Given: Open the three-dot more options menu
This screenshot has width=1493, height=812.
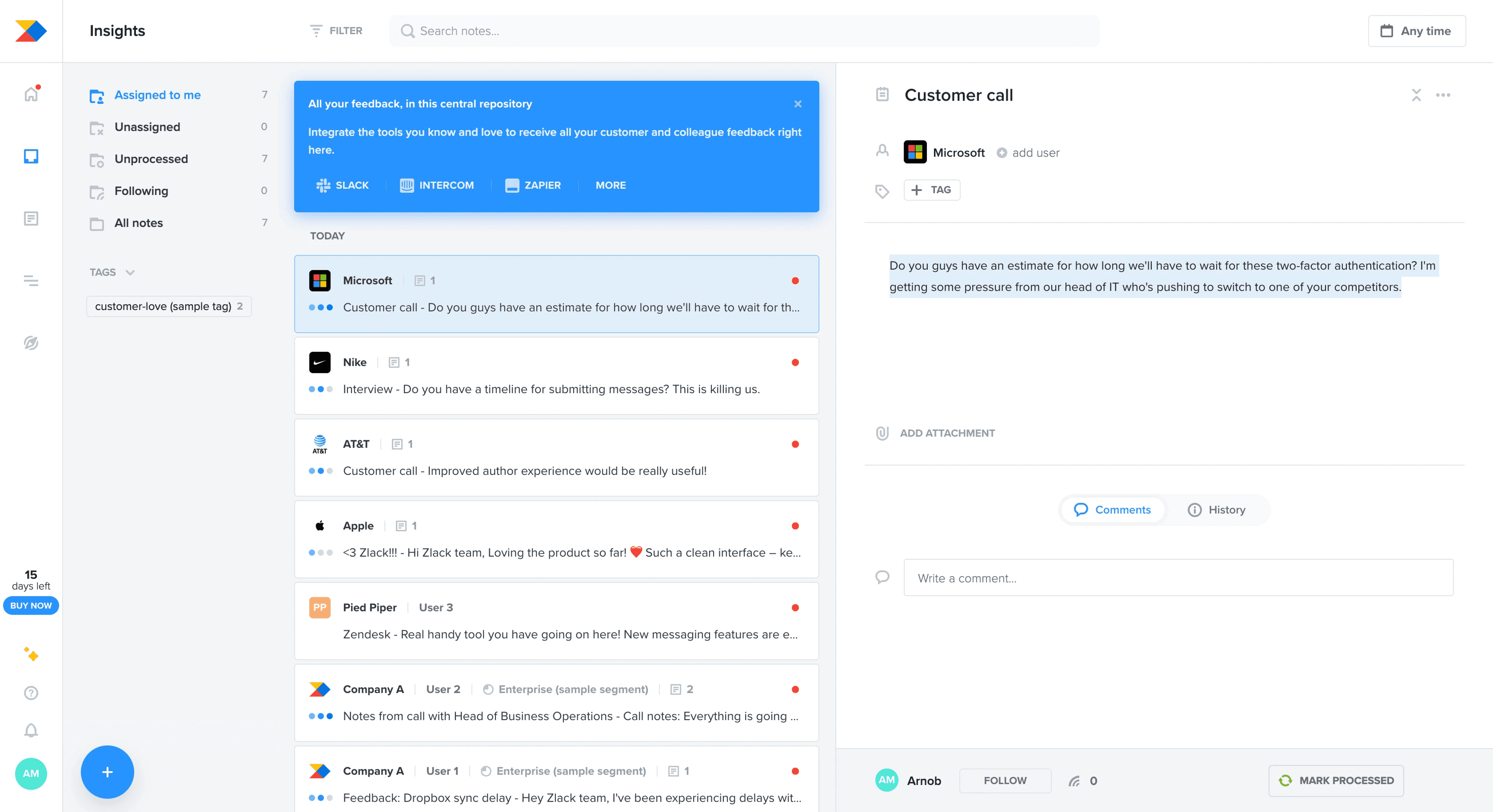Looking at the screenshot, I should pyautogui.click(x=1443, y=95).
